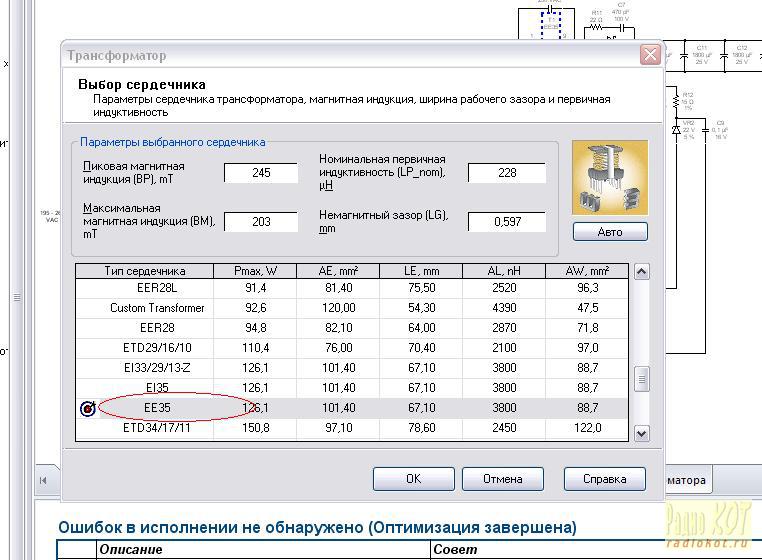Open help with the Справка button
Image resolution: width=762 pixels, height=560 pixels.
coord(604,479)
